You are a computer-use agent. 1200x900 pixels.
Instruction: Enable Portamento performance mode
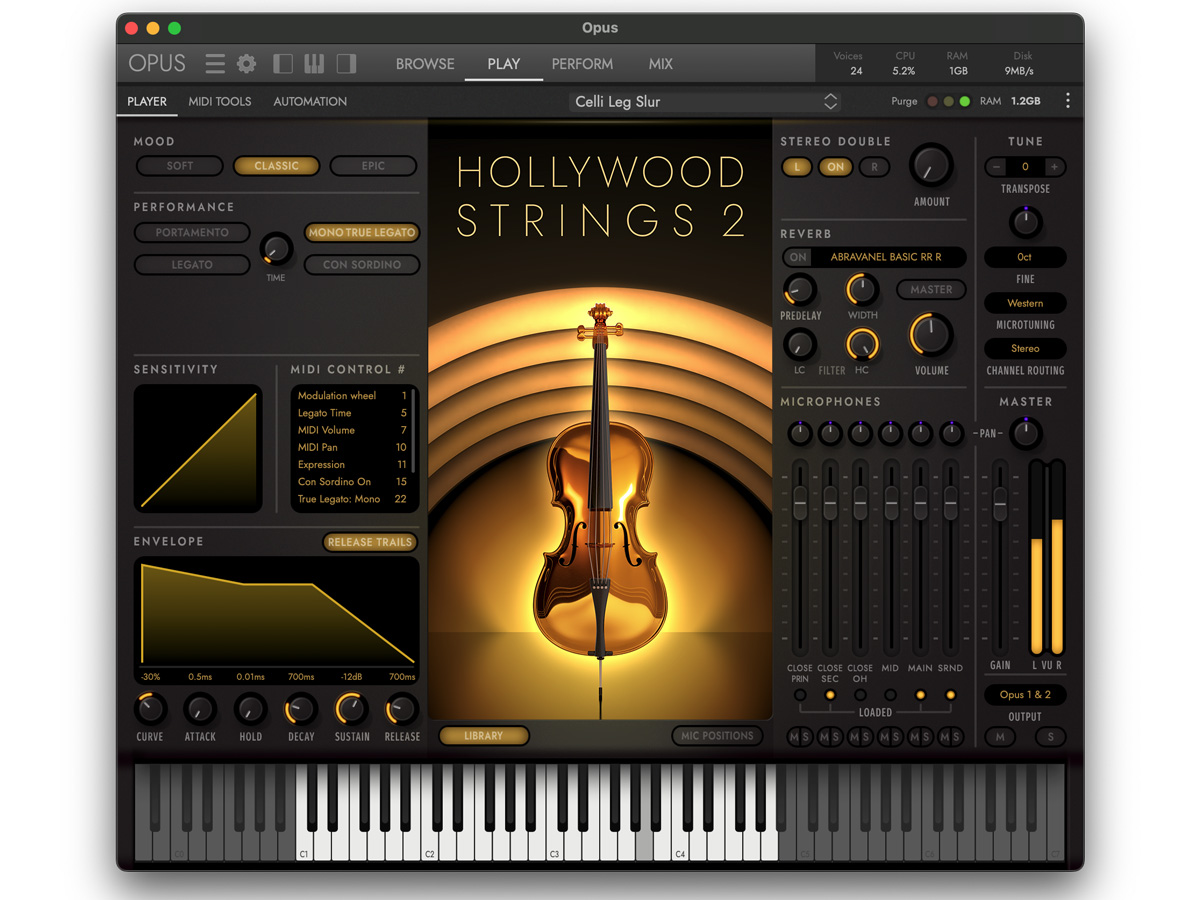click(192, 232)
